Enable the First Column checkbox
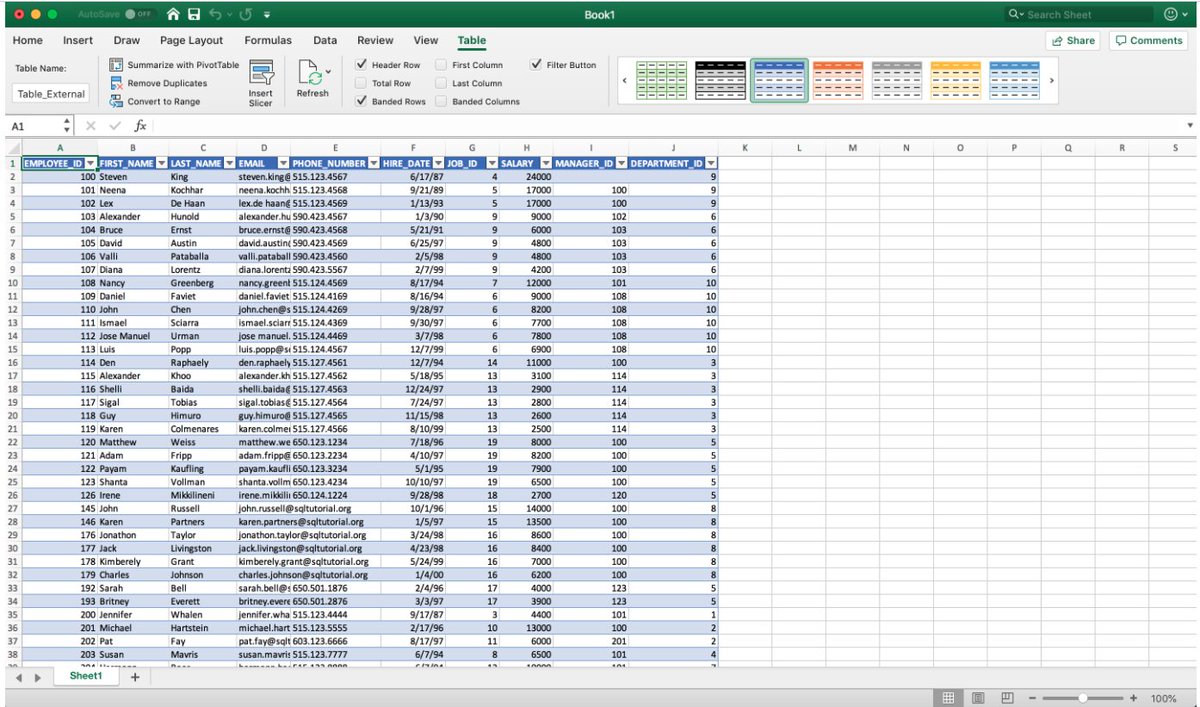Image resolution: width=1200 pixels, height=707 pixels. [x=441, y=65]
